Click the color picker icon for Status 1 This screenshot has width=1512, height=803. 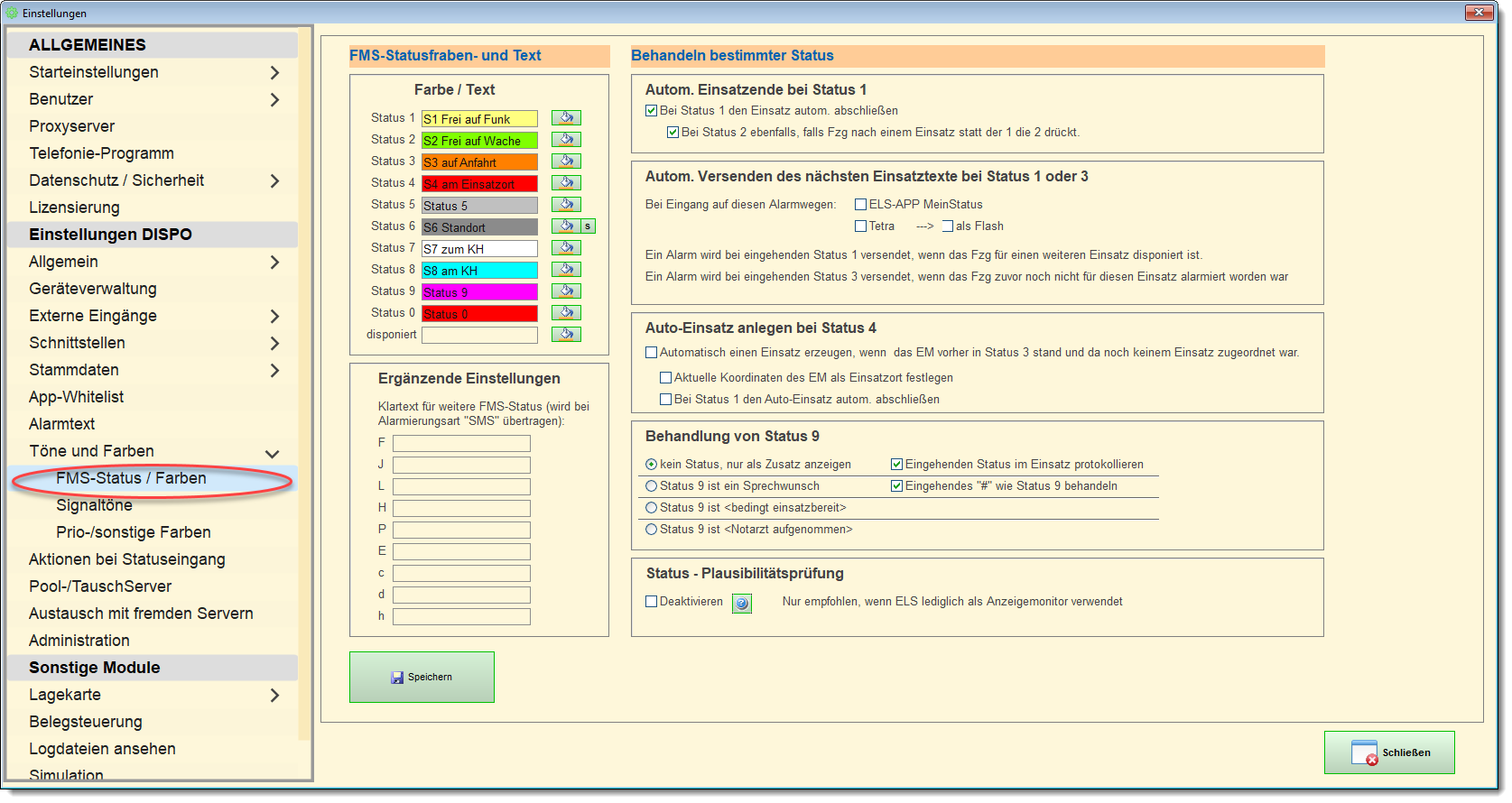pos(566,118)
